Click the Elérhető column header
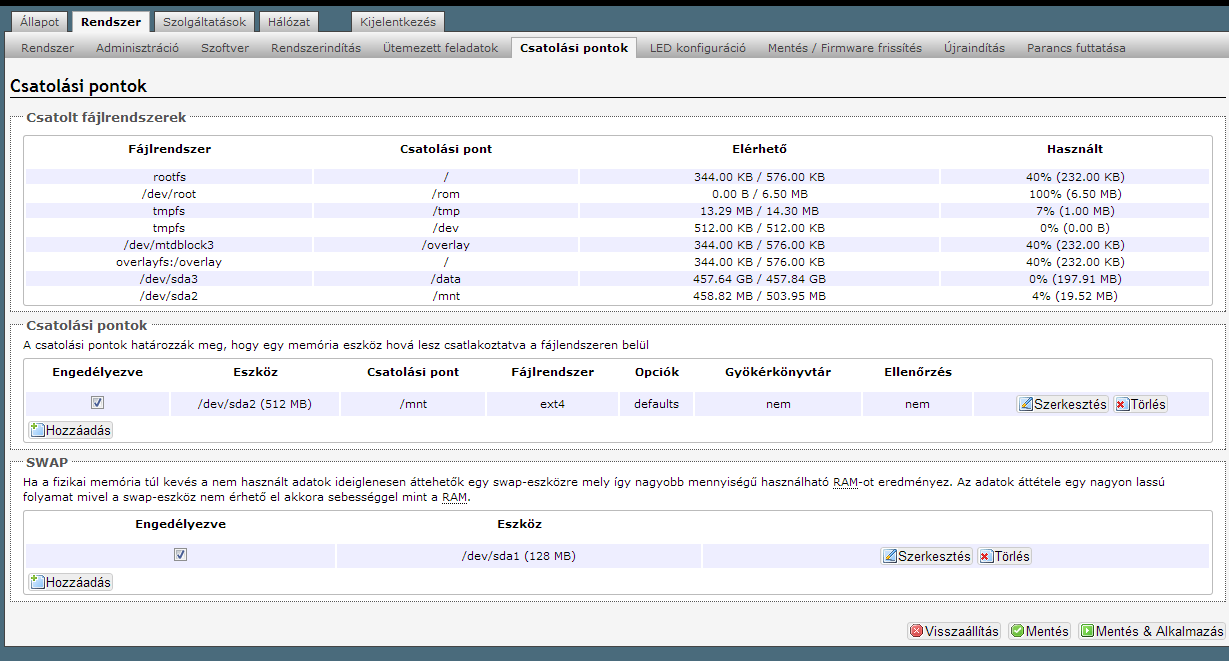The width and height of the screenshot is (1229, 661). [759, 149]
